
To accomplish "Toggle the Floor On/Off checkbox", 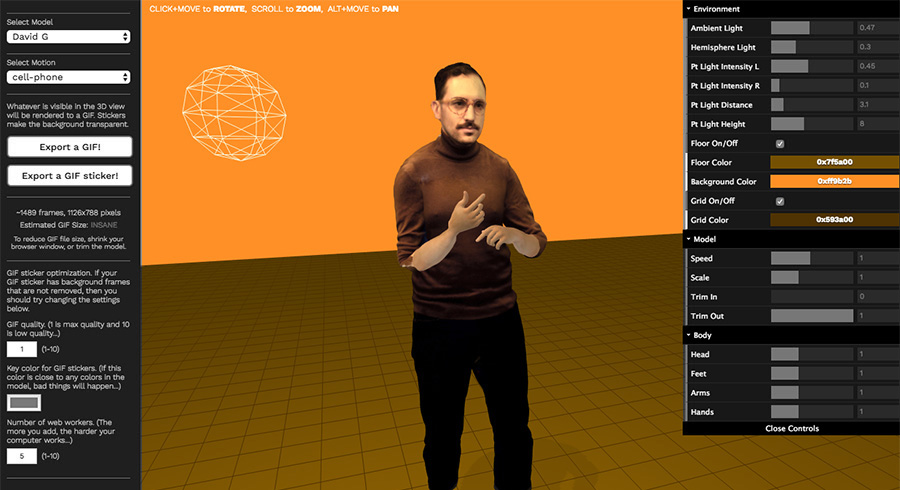I will [x=780, y=144].
